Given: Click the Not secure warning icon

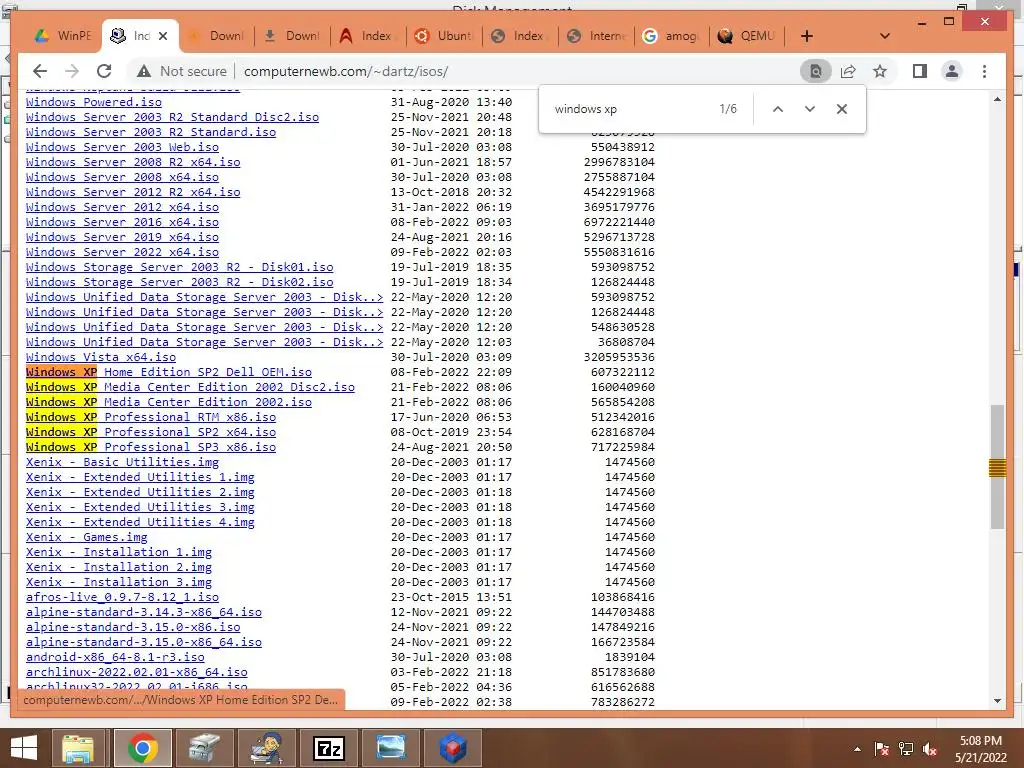Looking at the screenshot, I should tap(144, 71).
